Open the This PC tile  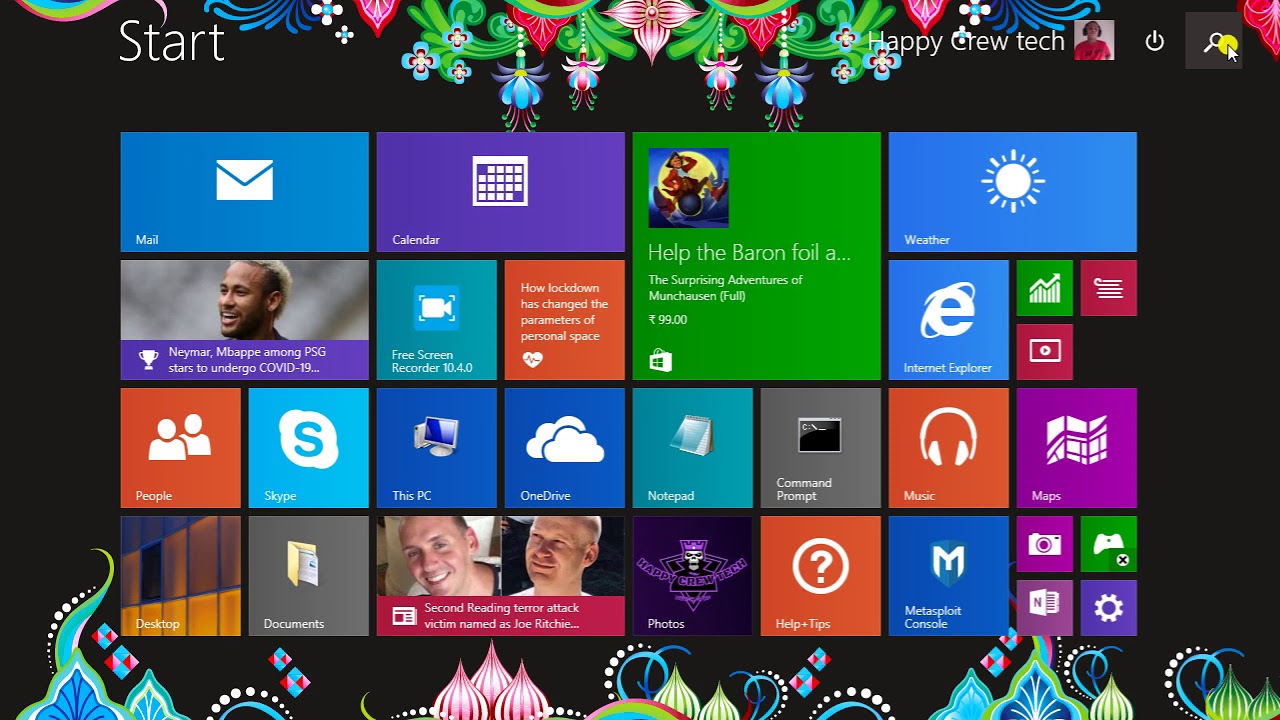click(436, 448)
